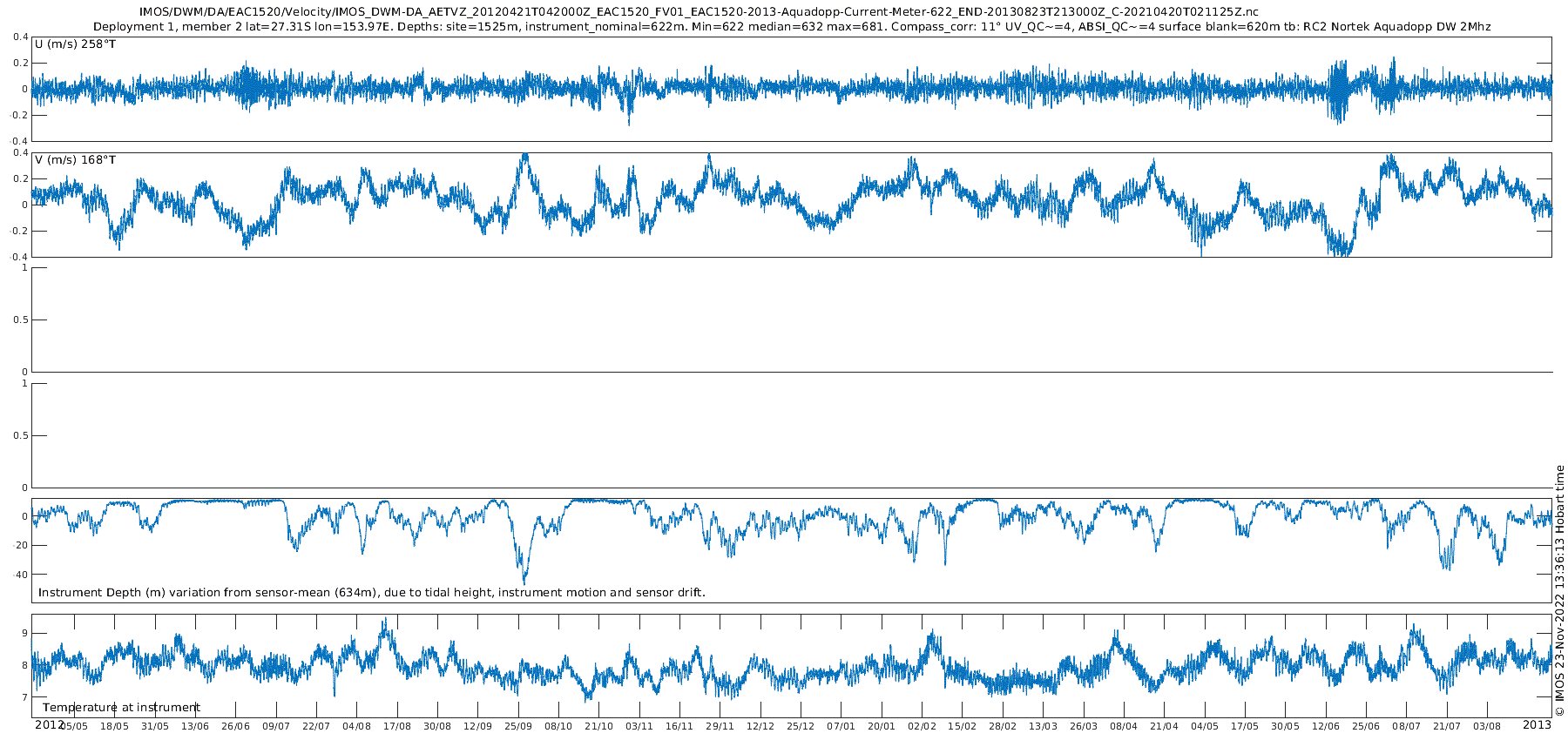Click the '13/06' date tick label
The image size is (1568, 740).
click(195, 727)
